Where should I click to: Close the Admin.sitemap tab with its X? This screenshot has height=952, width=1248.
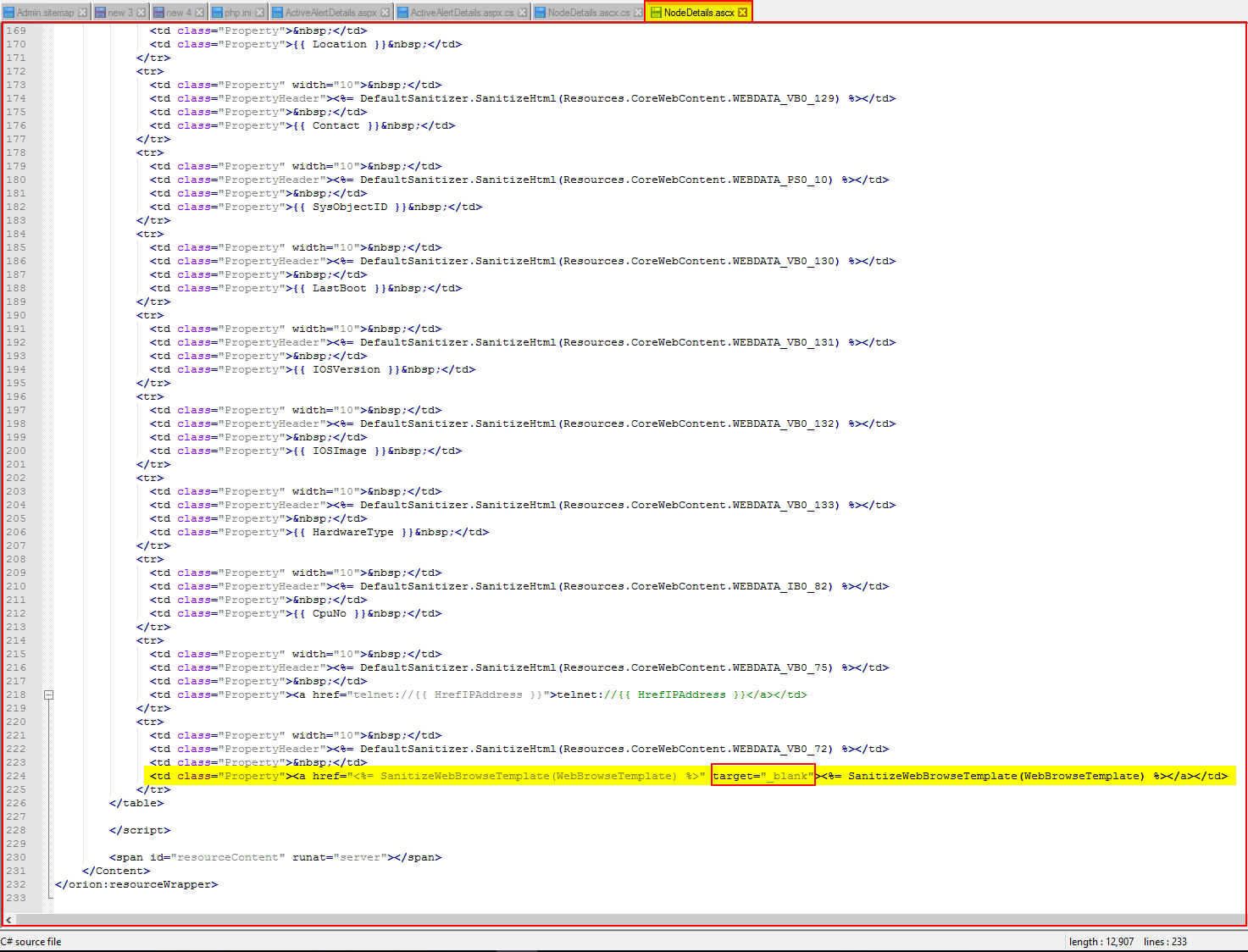[82, 13]
